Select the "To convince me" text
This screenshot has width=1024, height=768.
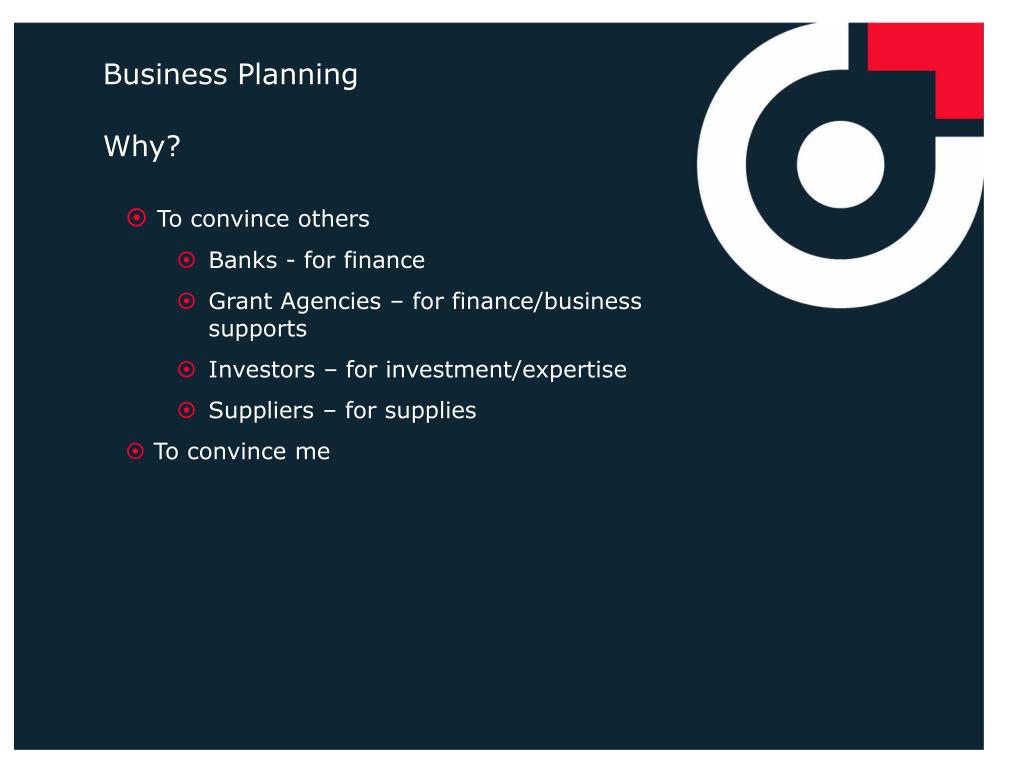pyautogui.click(x=242, y=451)
